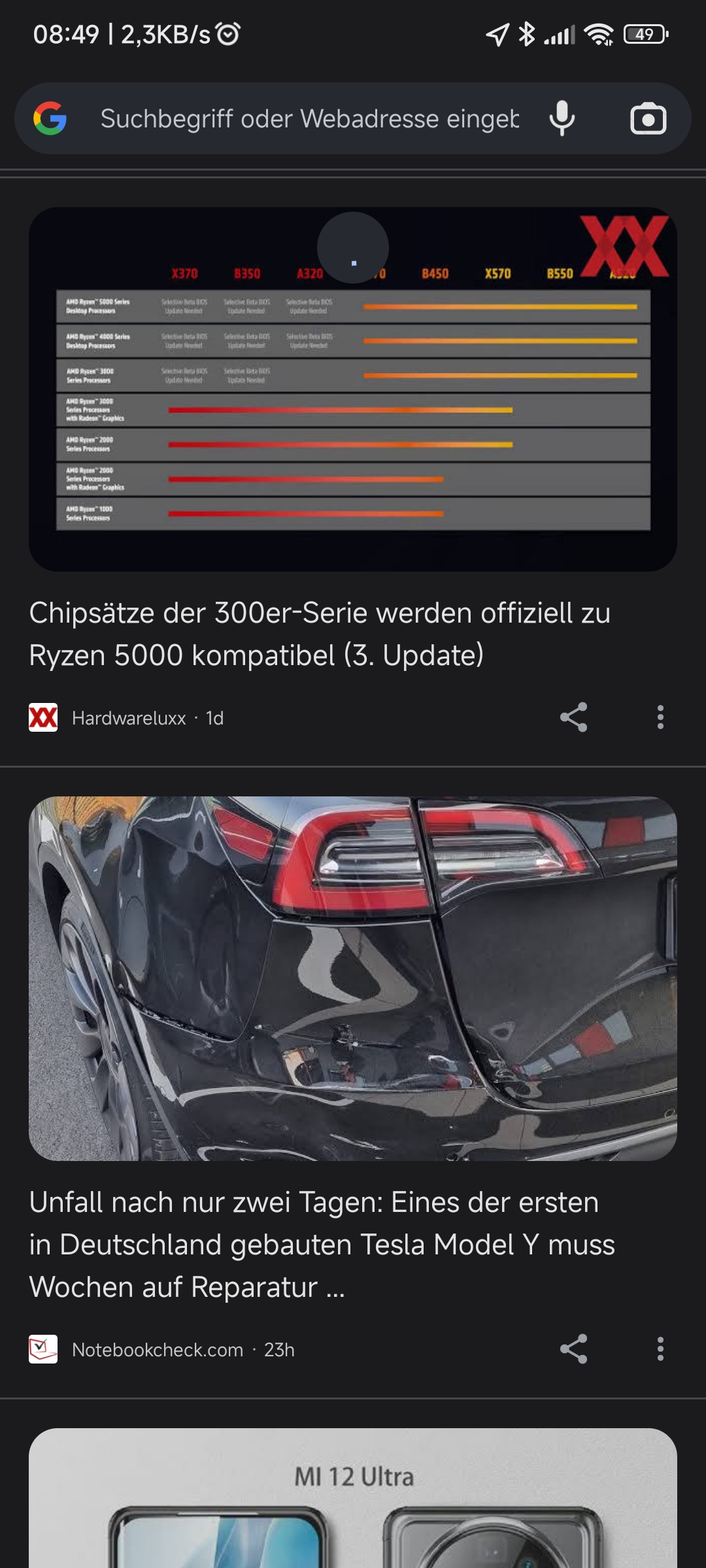Image resolution: width=706 pixels, height=1568 pixels.
Task: Tap the Hardwareluxx source logo icon
Action: point(43,717)
